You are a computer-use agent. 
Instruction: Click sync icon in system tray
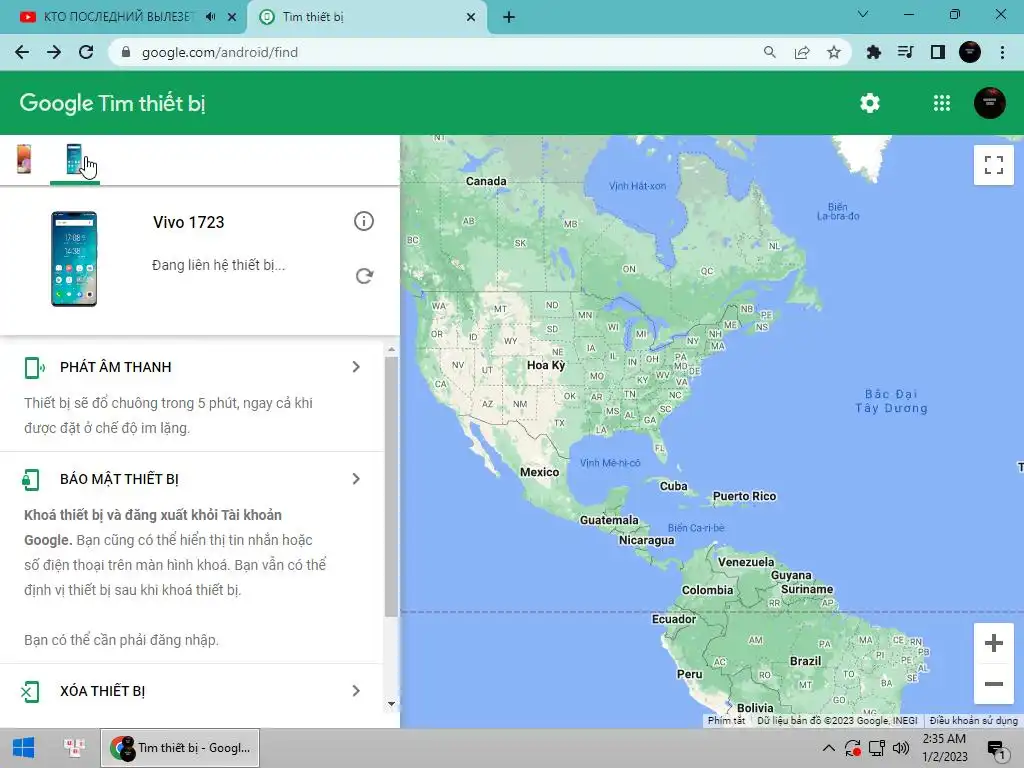[852, 748]
